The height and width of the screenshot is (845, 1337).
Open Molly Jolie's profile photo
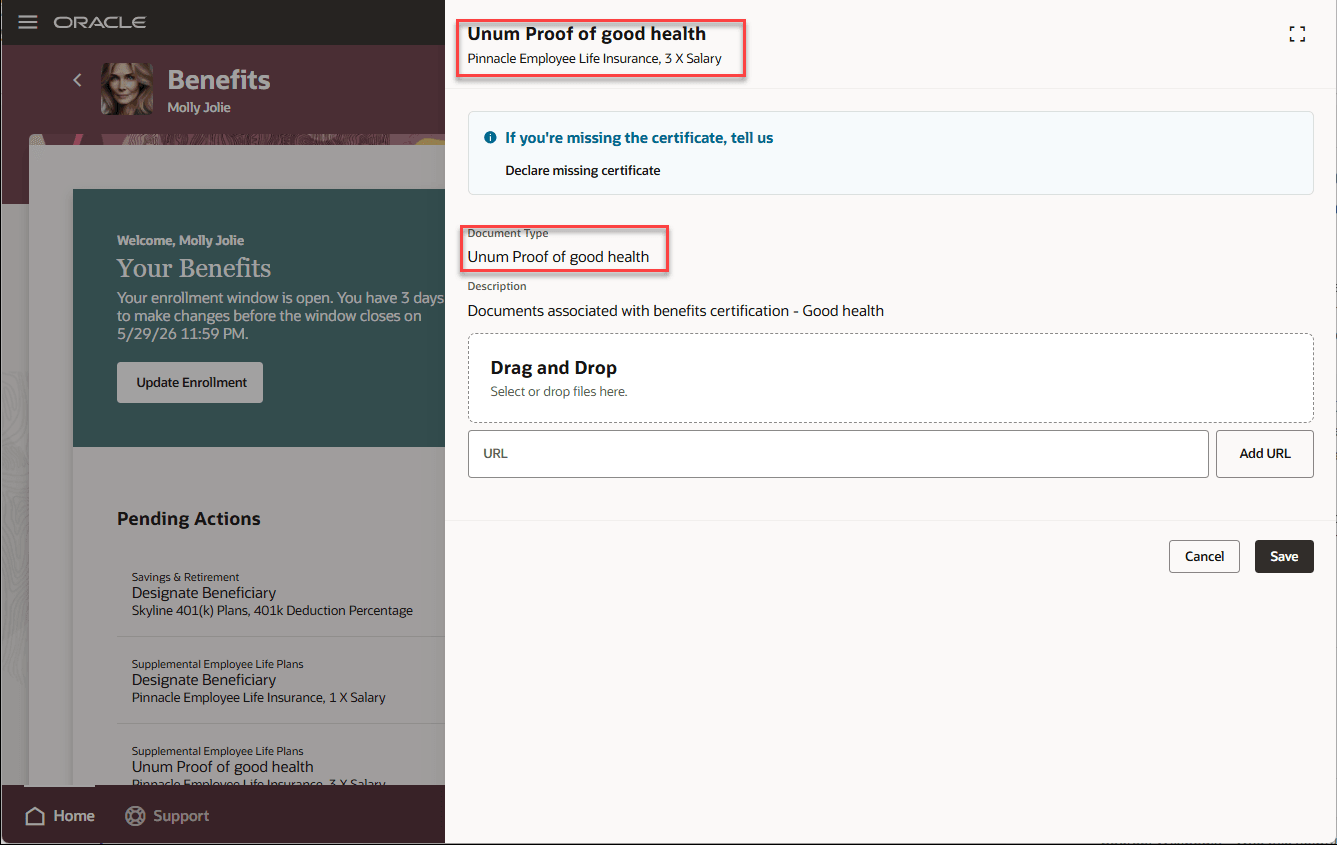click(127, 89)
